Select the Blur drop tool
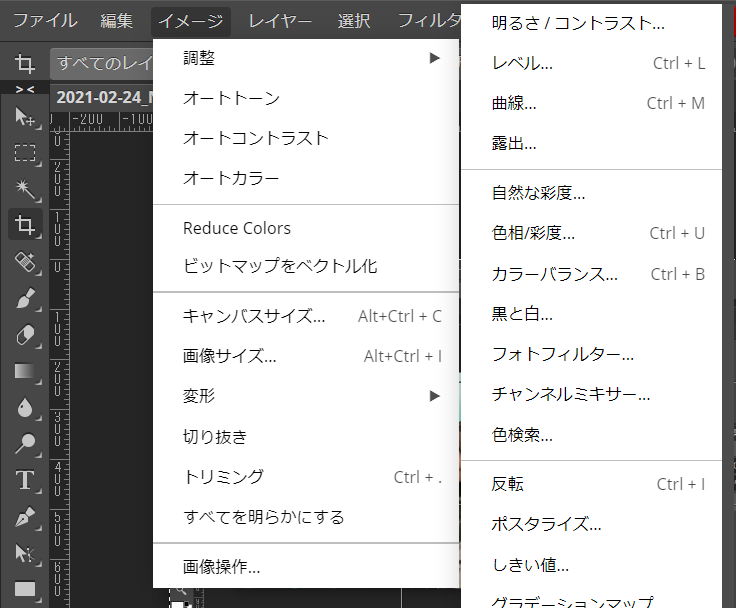736x608 pixels. (x=24, y=408)
